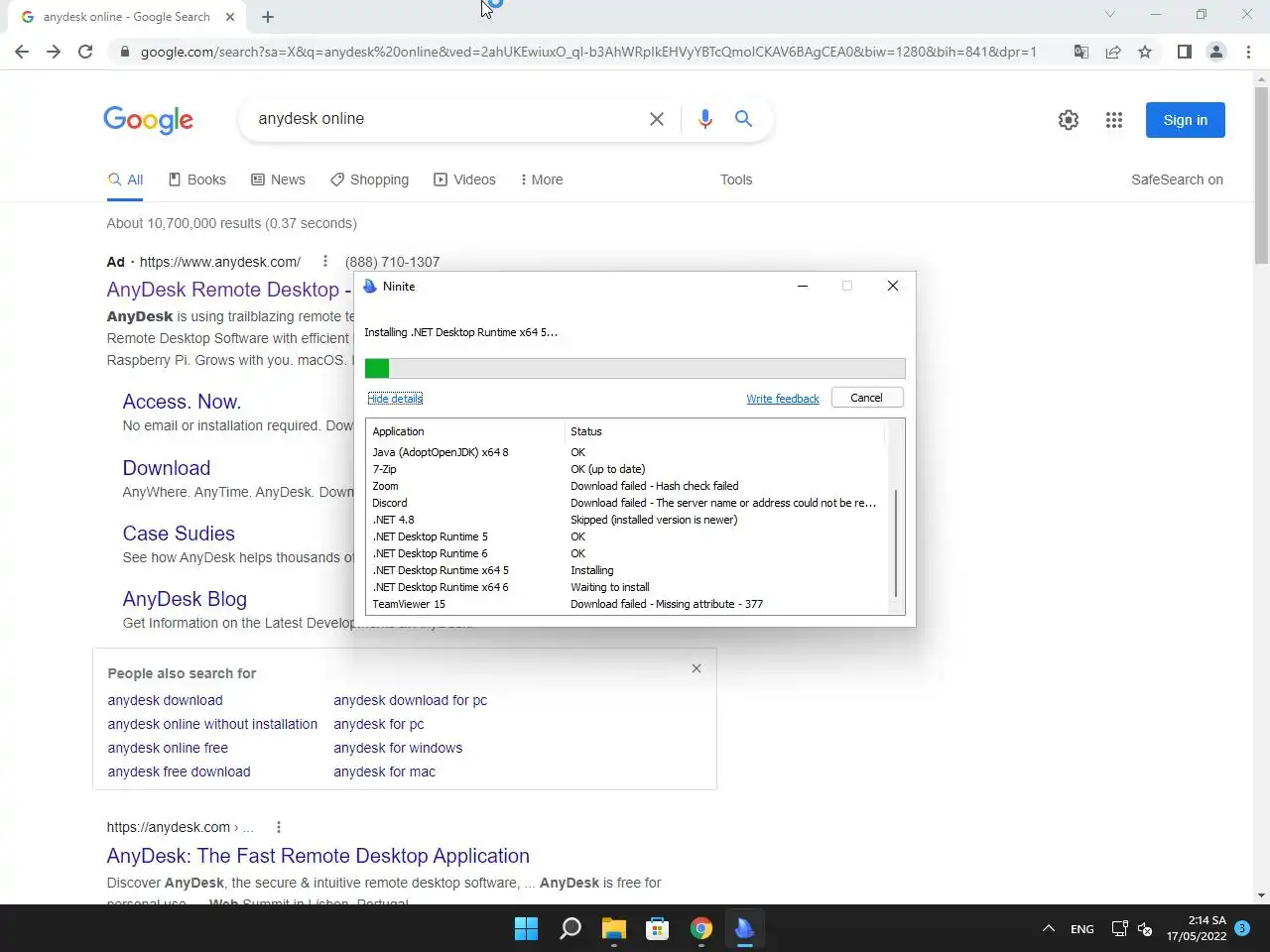Open the Case Sudies sitelink

coord(179,534)
